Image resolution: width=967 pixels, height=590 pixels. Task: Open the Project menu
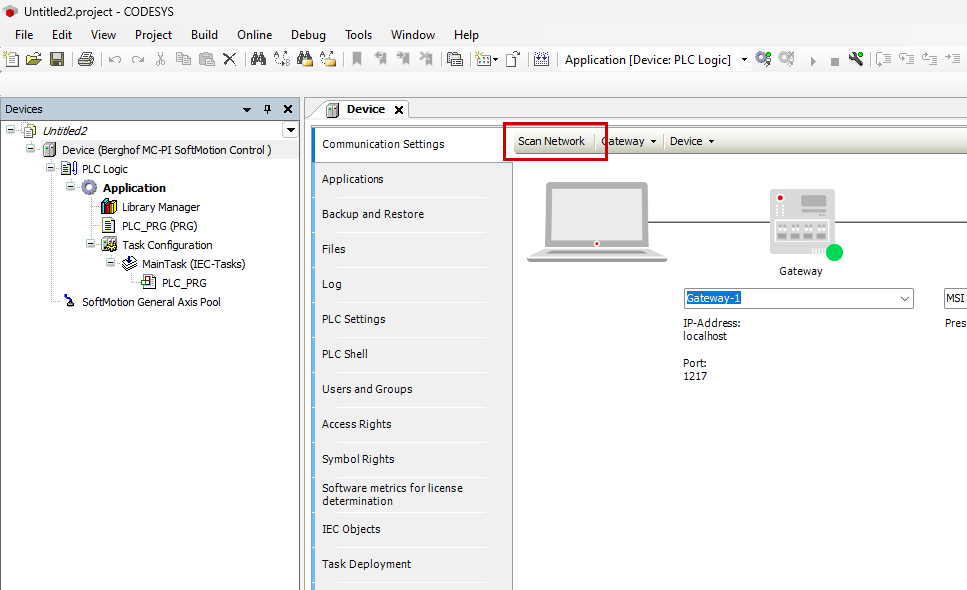pyautogui.click(x=153, y=35)
